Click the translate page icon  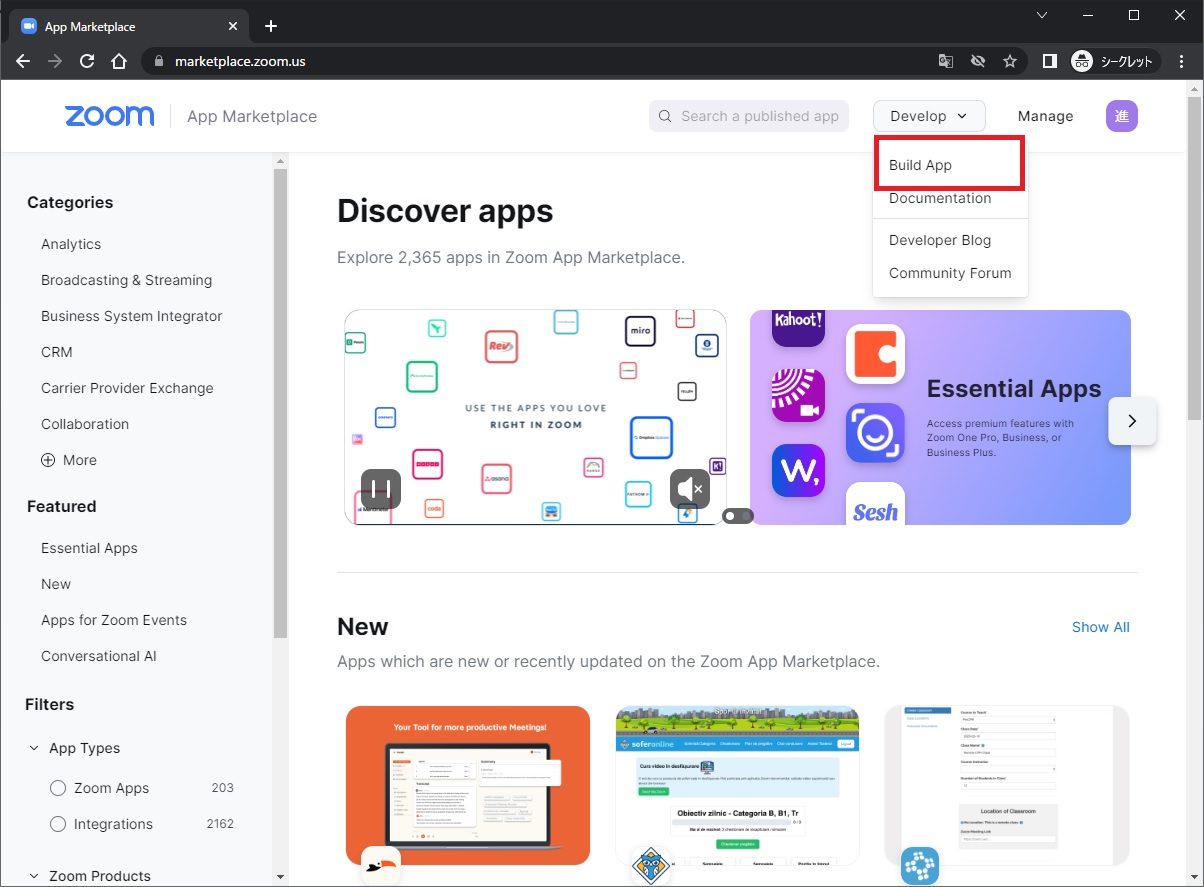coord(945,61)
